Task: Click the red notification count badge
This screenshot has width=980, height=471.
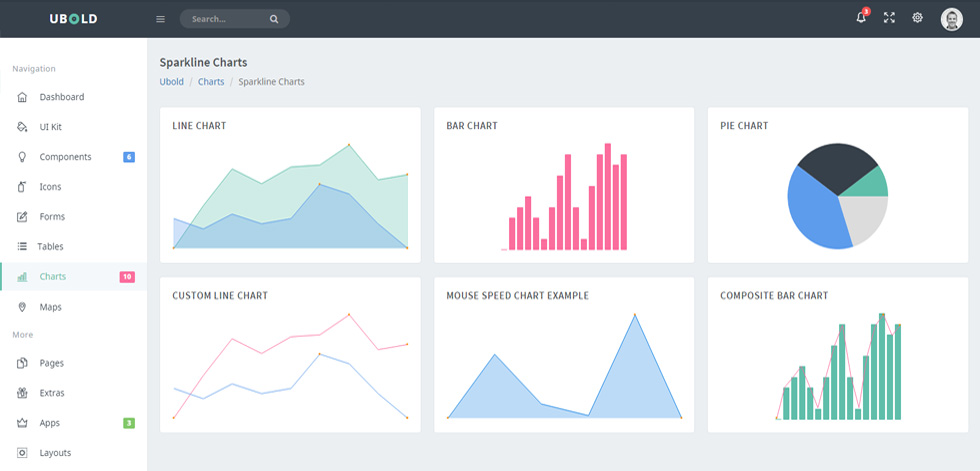Action: (866, 11)
